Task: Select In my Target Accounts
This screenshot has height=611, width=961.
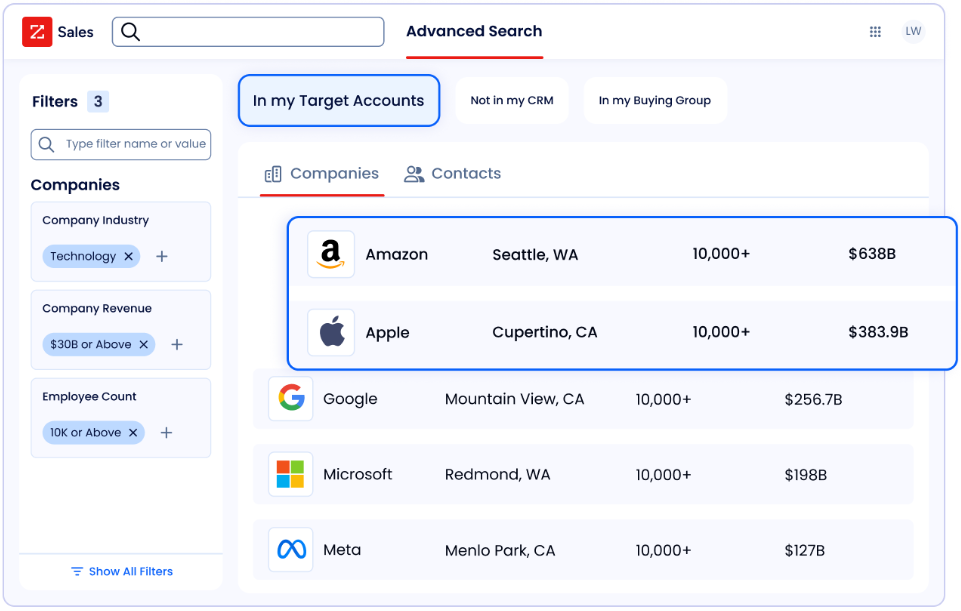Action: [x=339, y=101]
